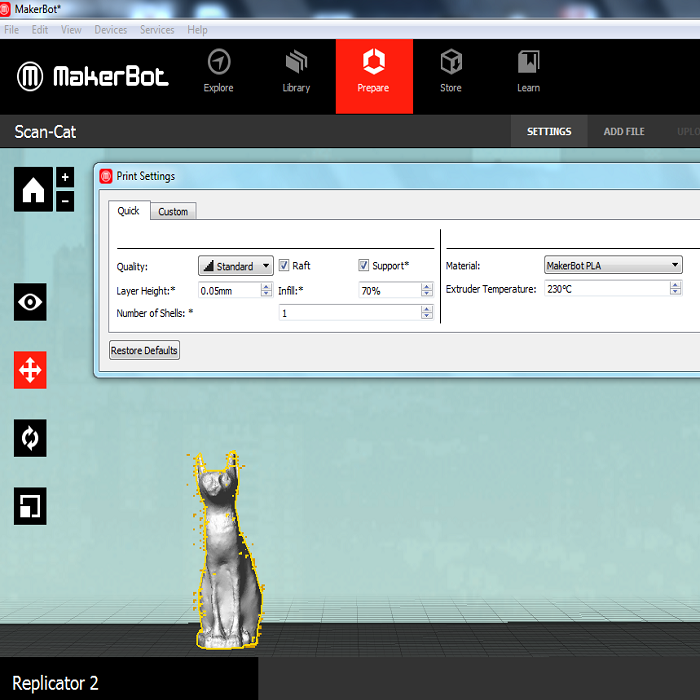Image resolution: width=700 pixels, height=700 pixels.
Task: Open the Prepare section
Action: [374, 76]
